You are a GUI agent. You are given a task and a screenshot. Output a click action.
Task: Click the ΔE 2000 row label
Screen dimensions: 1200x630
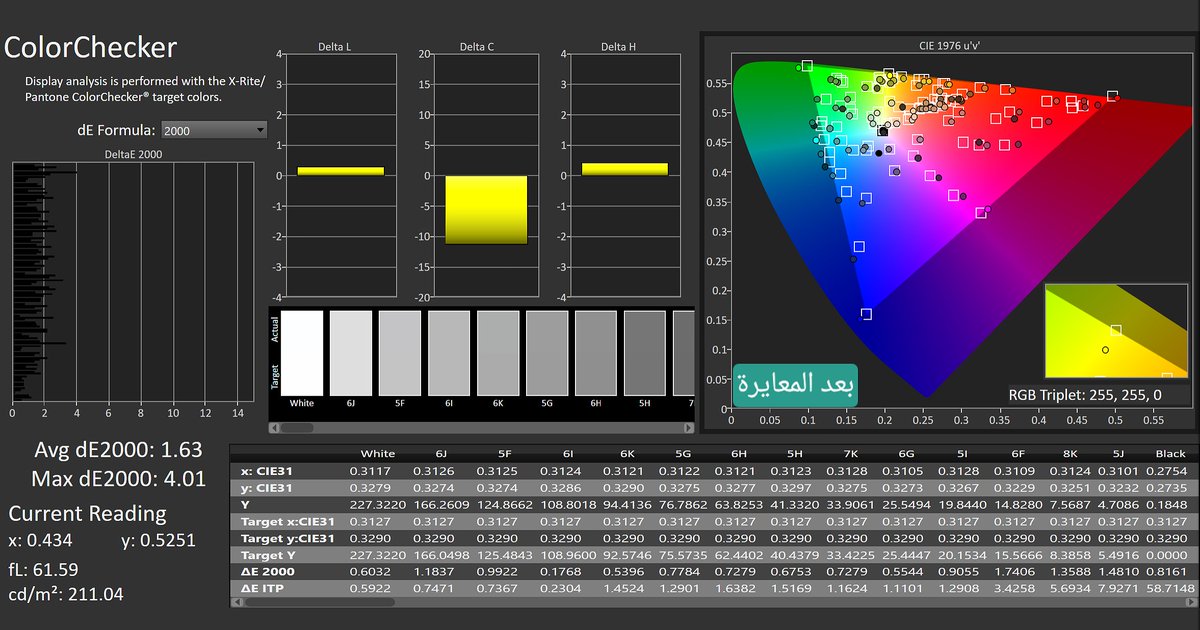click(x=268, y=571)
